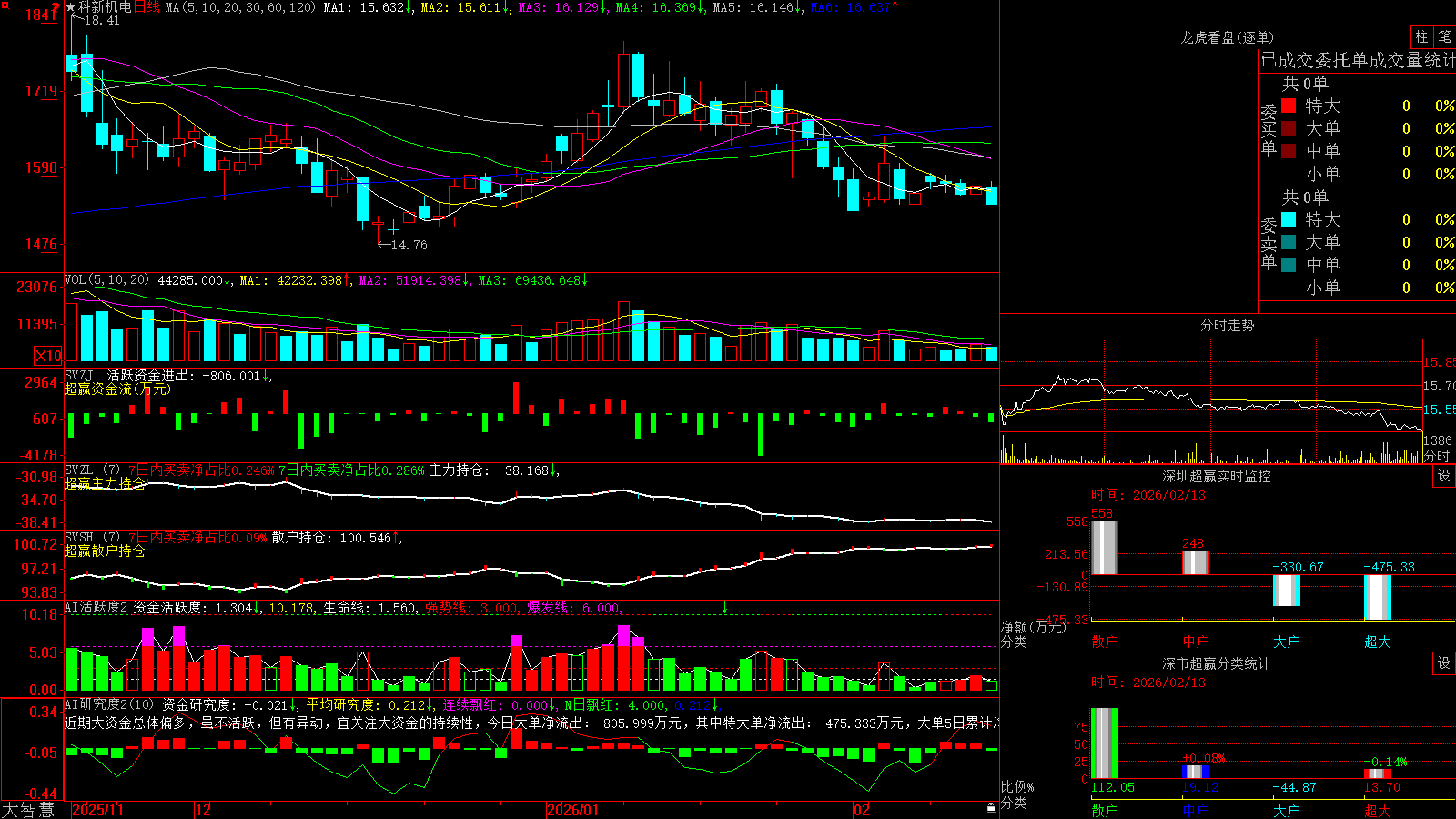Click the yellow MA2: 15.611 value

(460, 7)
